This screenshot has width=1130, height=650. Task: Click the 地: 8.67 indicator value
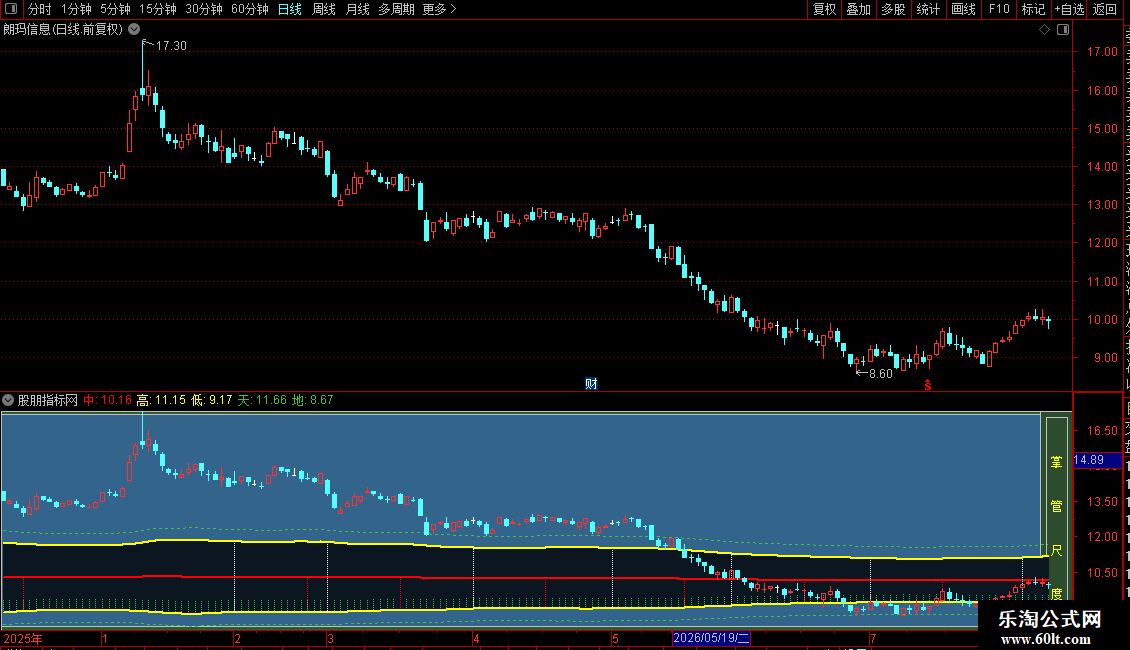312,400
